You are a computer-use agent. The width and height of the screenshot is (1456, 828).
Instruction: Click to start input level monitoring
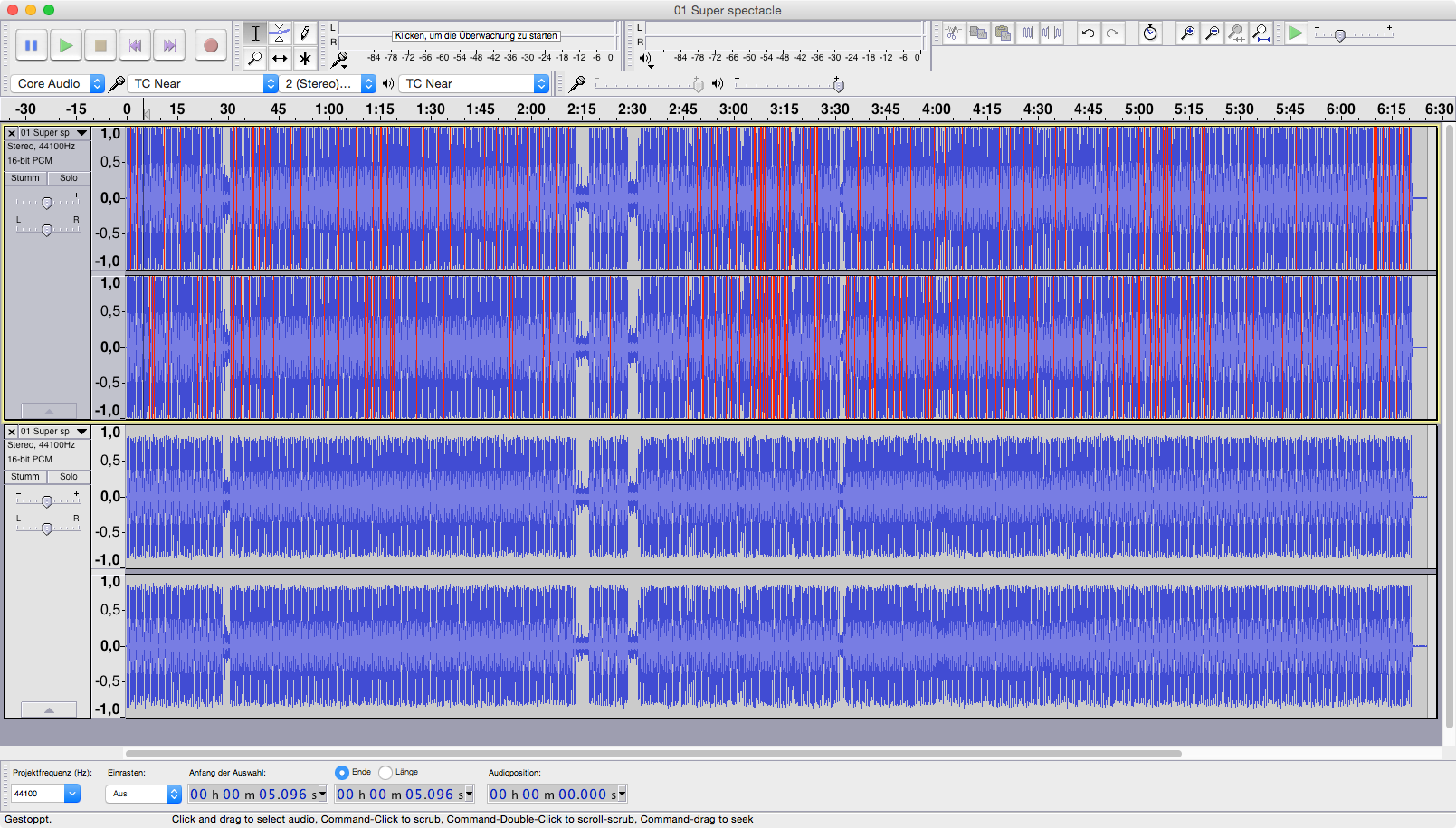(x=476, y=35)
